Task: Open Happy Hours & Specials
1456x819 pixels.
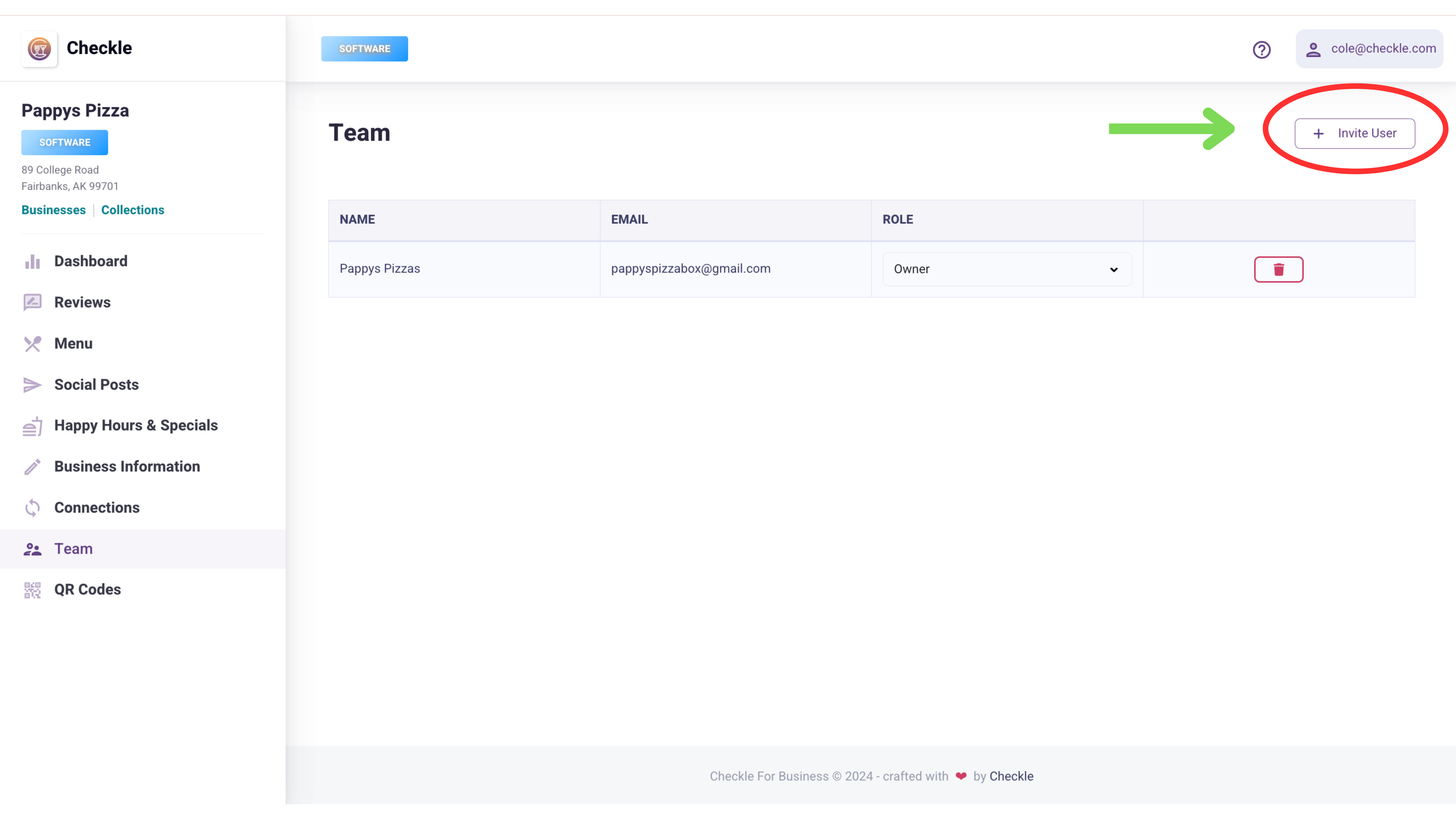Action: (136, 426)
